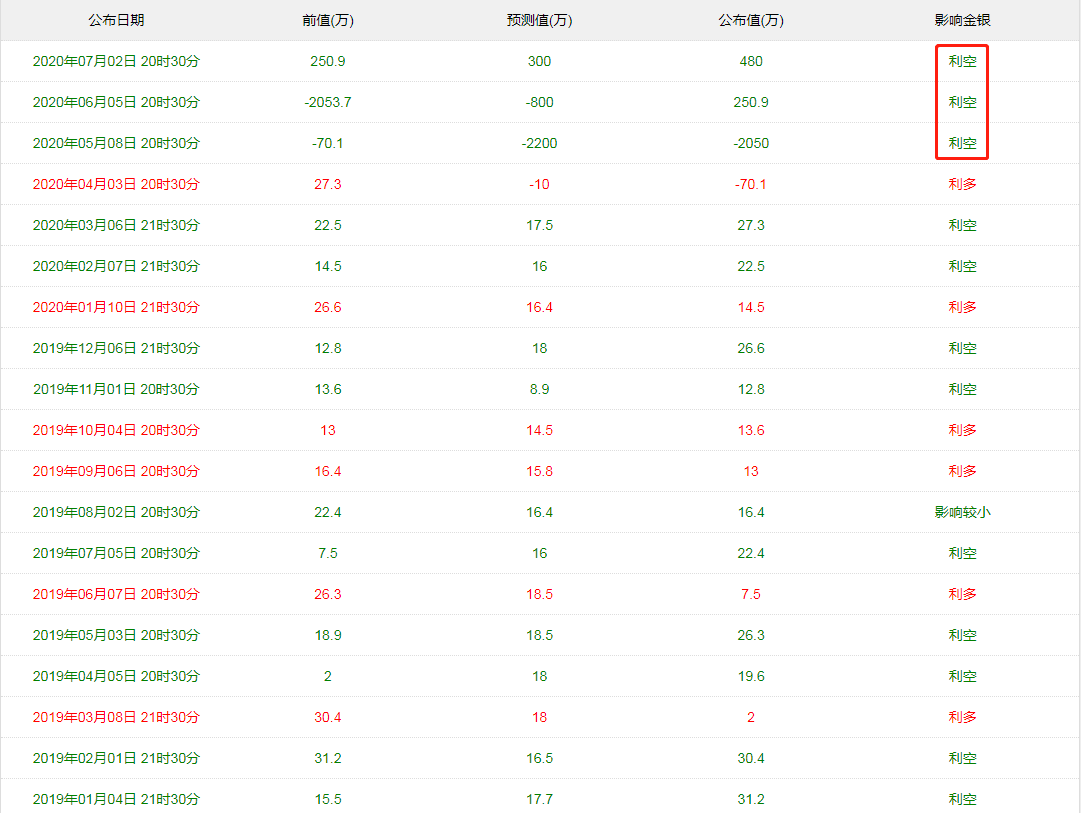
Task: Select date 2019年09月06日 20时30分
Action: (x=116, y=471)
